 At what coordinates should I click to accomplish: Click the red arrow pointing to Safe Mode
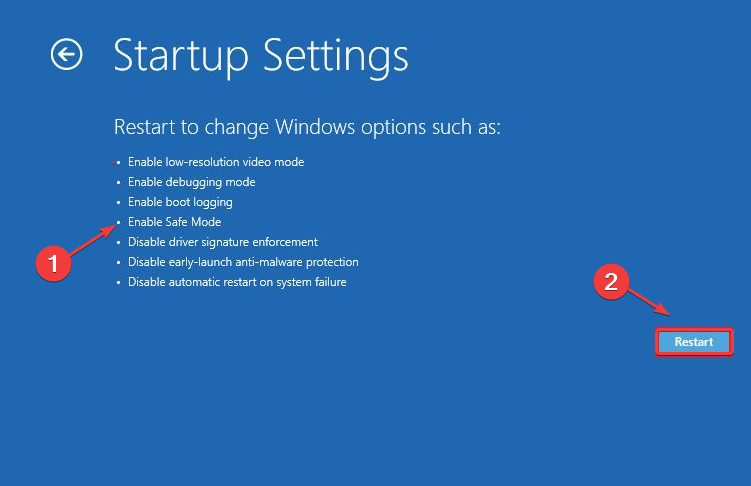click(x=93, y=240)
